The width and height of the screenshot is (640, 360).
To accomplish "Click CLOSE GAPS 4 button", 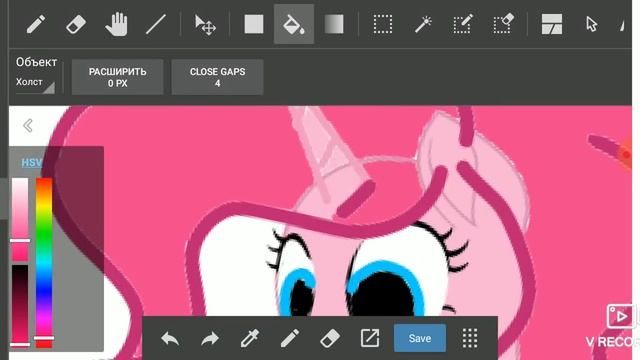I will (x=218, y=77).
